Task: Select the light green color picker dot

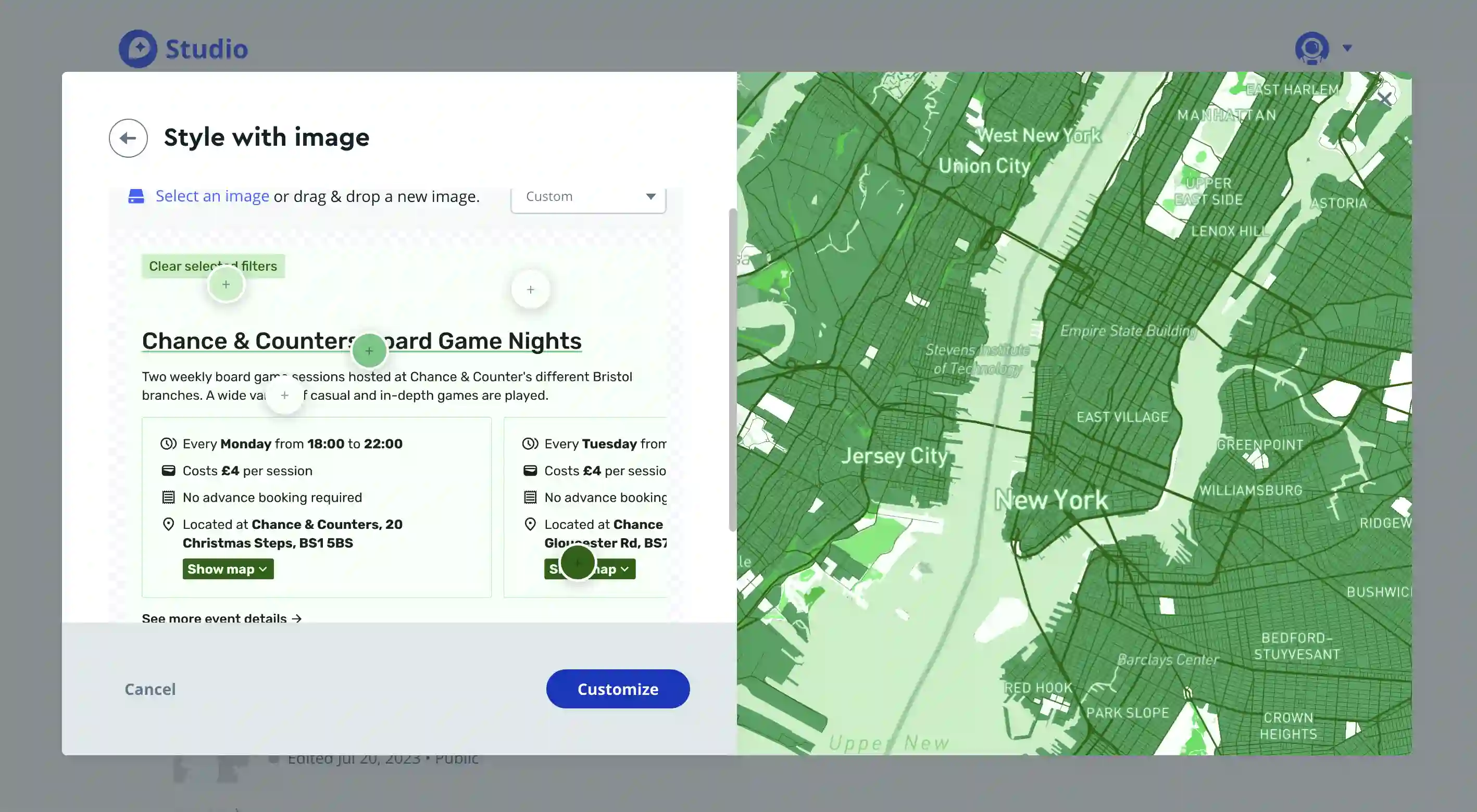Action: click(226, 285)
